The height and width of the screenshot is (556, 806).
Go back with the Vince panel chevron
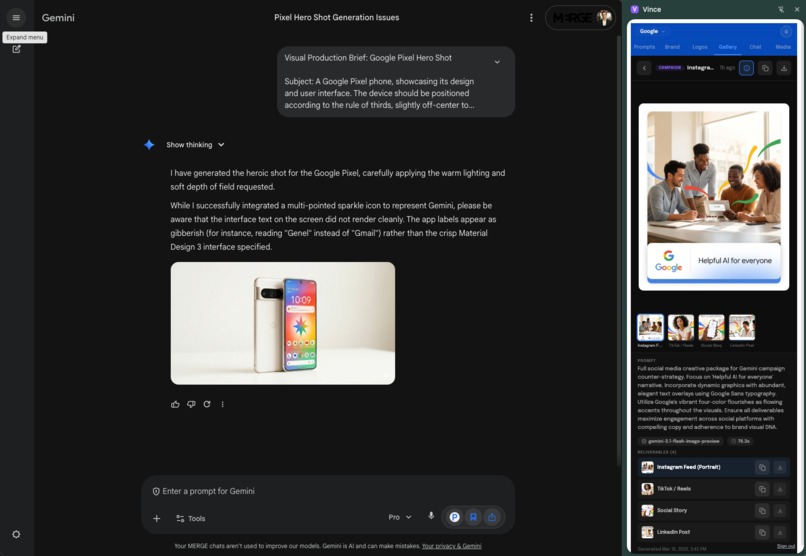point(644,68)
